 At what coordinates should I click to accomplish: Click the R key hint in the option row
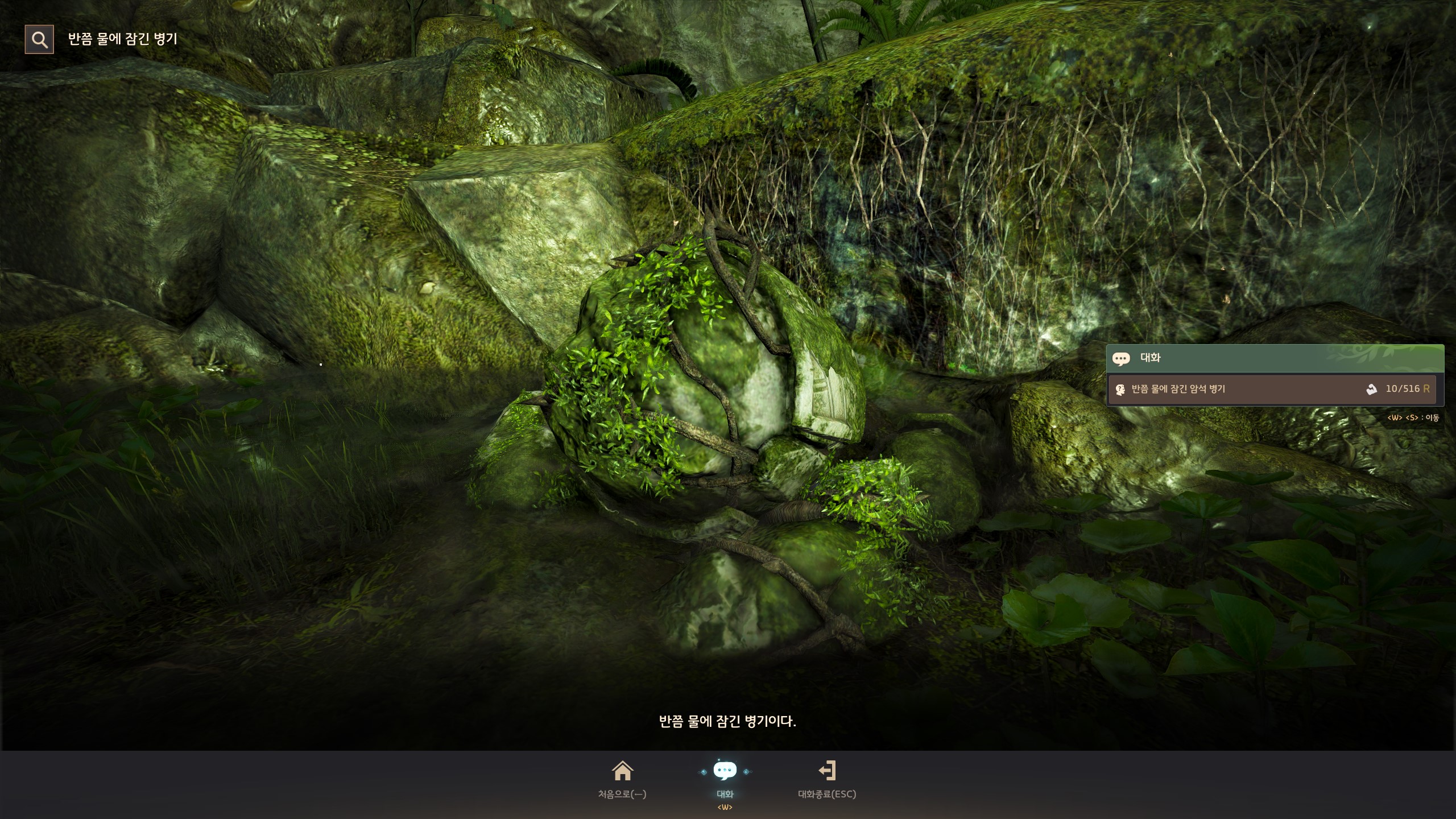coord(1426,389)
